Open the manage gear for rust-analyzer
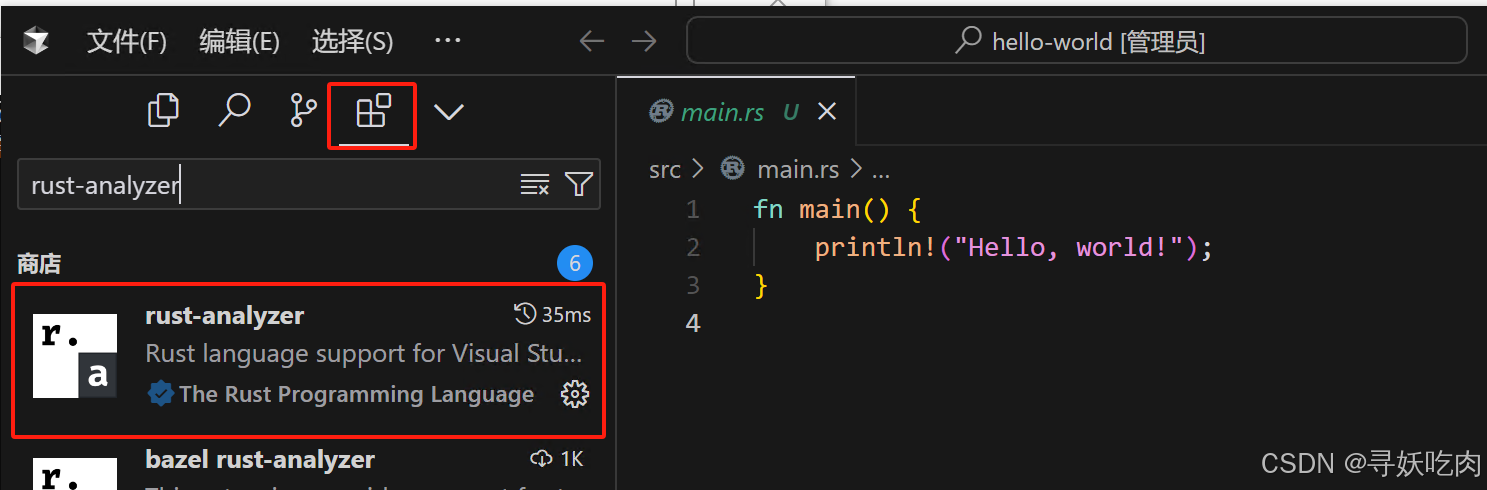The width and height of the screenshot is (1487, 490). tap(575, 394)
